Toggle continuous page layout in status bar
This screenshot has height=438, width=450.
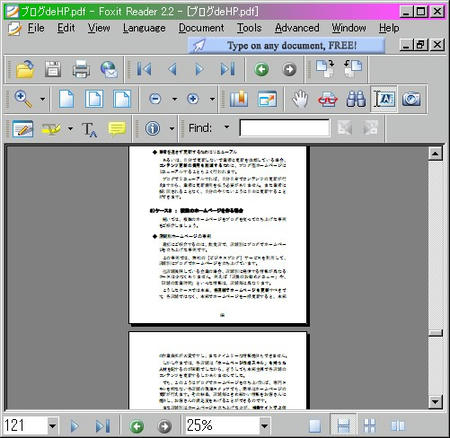pyautogui.click(x=343, y=425)
